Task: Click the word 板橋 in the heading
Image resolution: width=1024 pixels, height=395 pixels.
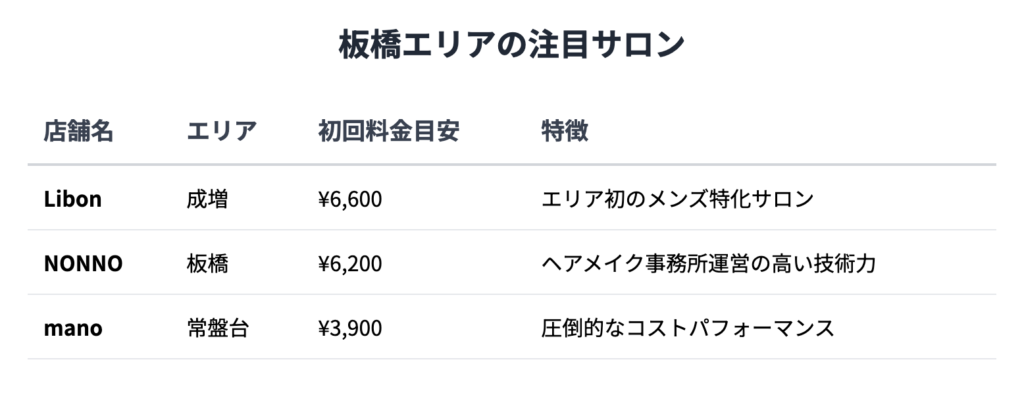Action: pyautogui.click(x=369, y=45)
